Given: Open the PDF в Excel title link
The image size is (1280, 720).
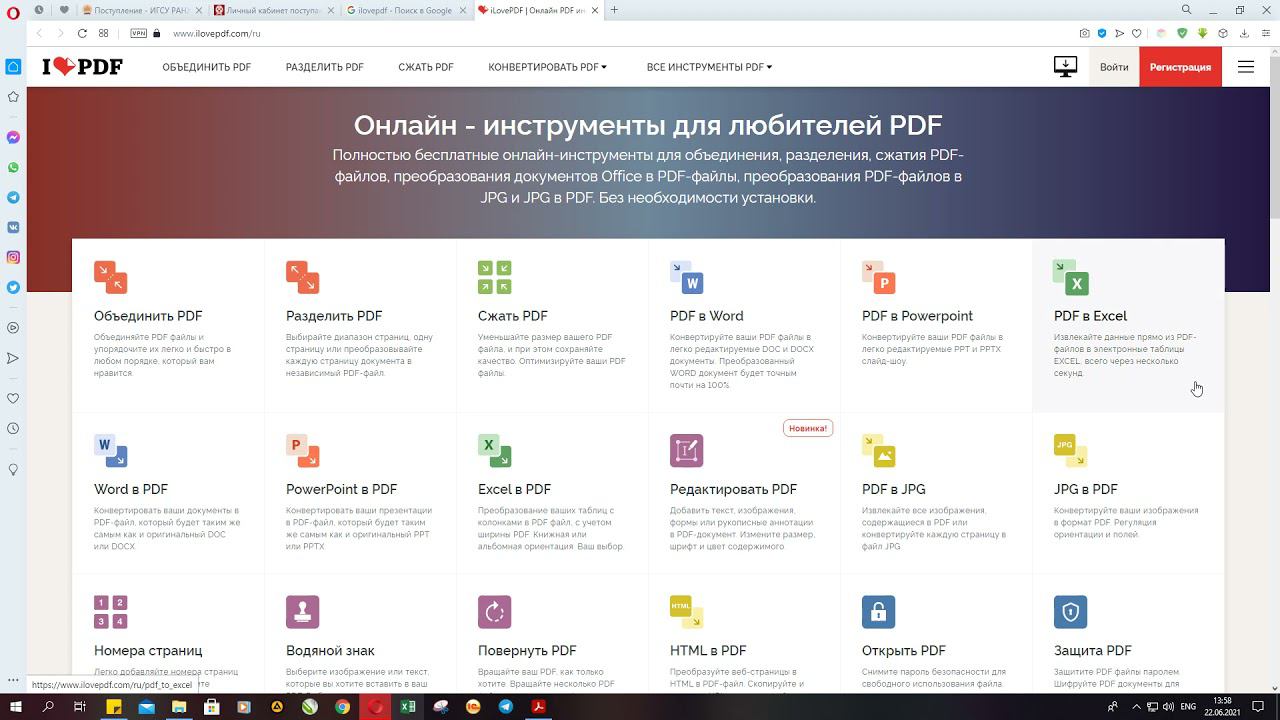Looking at the screenshot, I should [x=1090, y=316].
